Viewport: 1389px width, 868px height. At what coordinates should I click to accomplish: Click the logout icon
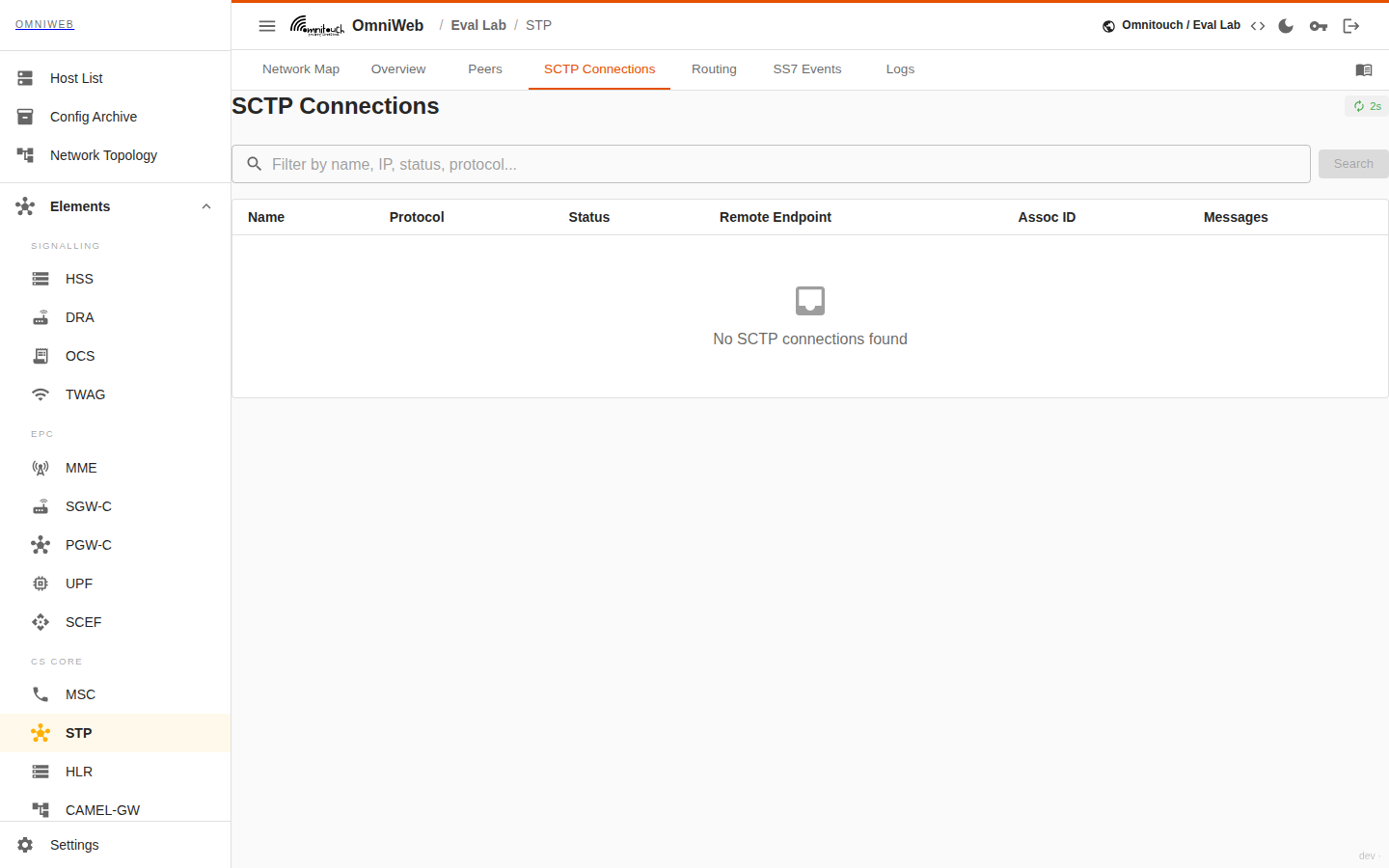(x=1351, y=26)
